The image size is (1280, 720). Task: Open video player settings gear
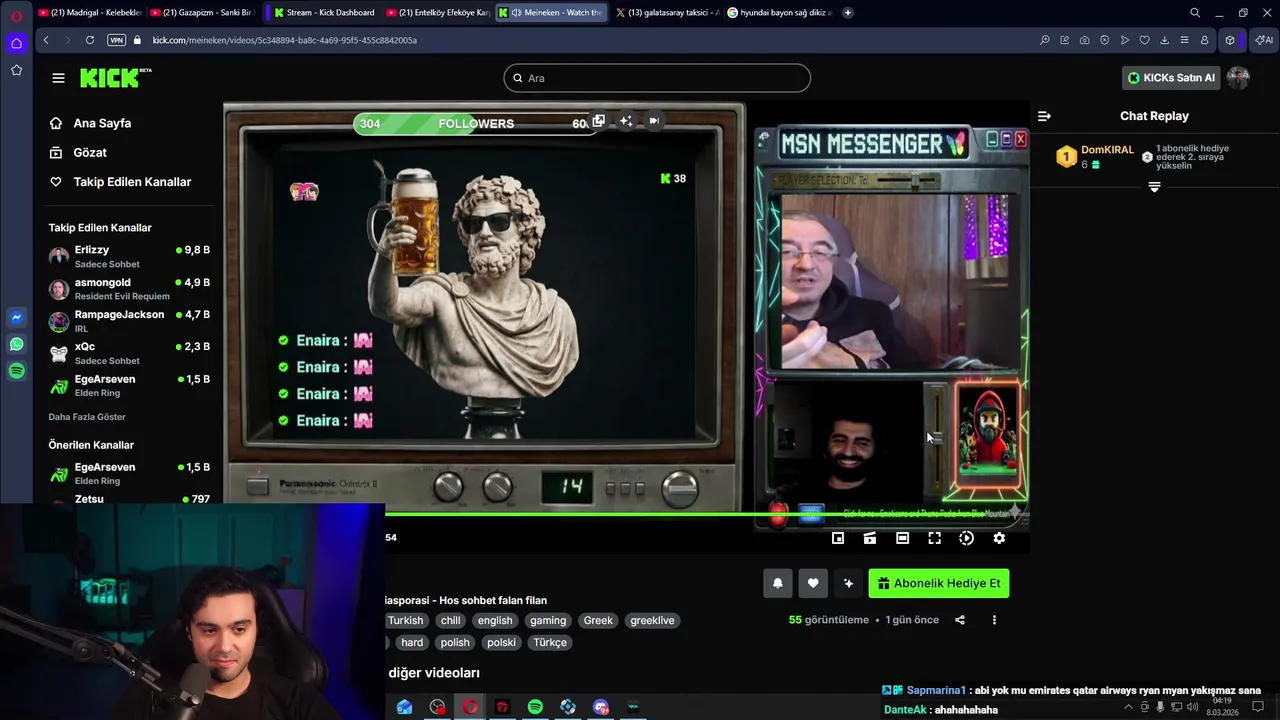(x=999, y=538)
